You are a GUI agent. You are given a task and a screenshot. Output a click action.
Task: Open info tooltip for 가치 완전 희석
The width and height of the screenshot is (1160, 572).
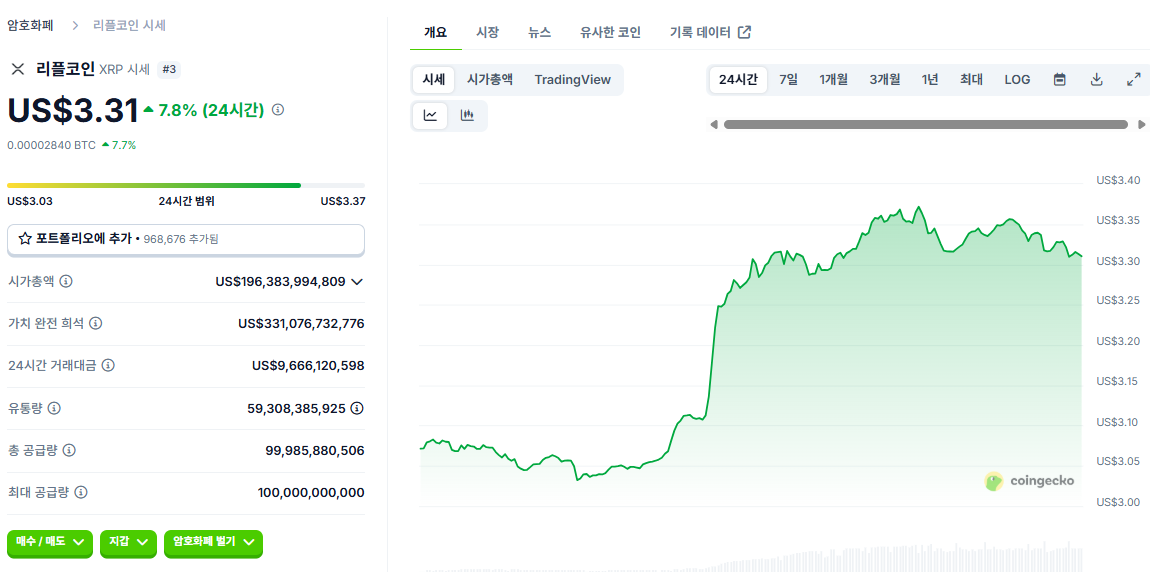[95, 323]
